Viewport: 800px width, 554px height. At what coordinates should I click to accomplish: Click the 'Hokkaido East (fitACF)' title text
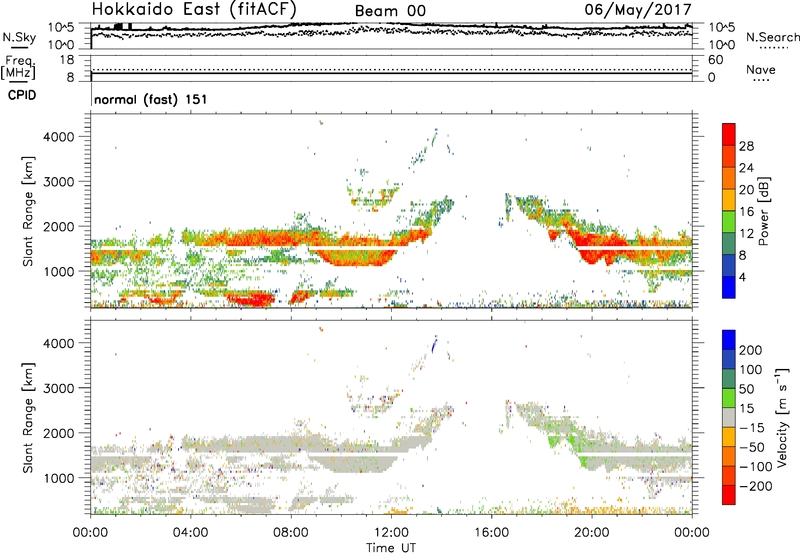[194, 9]
